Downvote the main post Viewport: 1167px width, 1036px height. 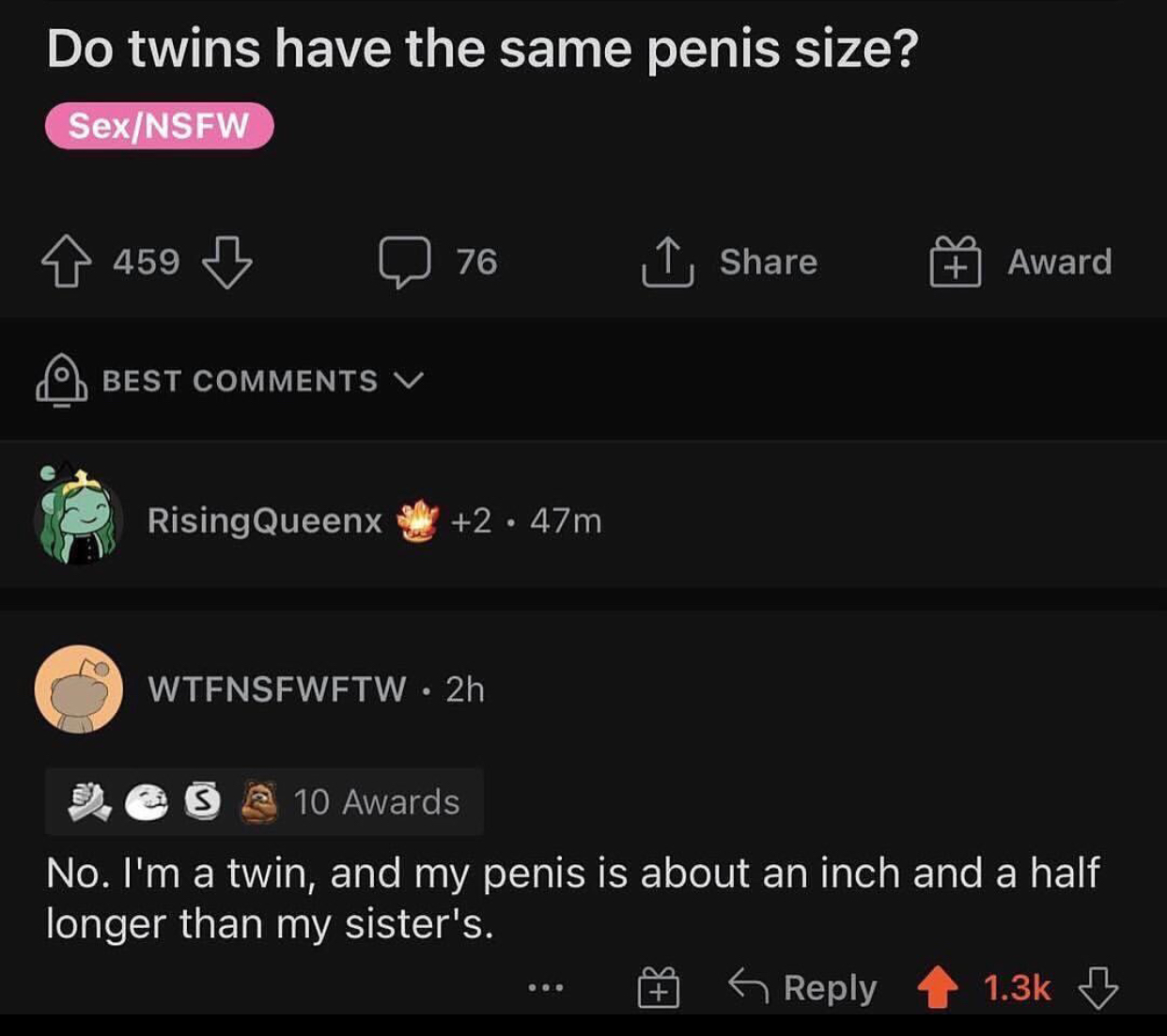pos(228,262)
